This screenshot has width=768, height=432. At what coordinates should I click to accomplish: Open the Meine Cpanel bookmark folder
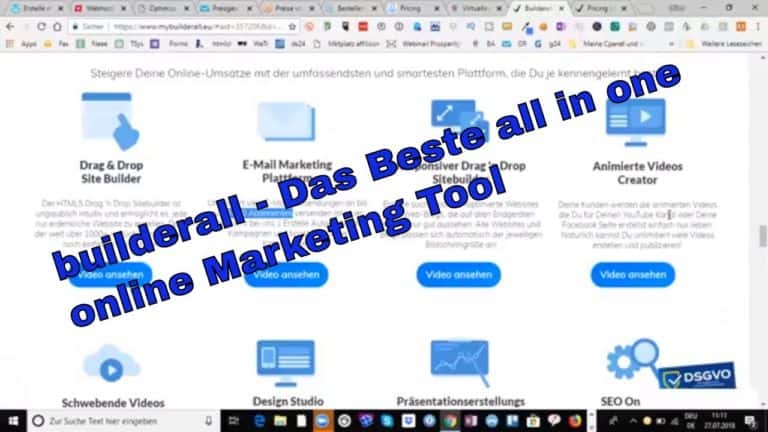[x=605, y=44]
